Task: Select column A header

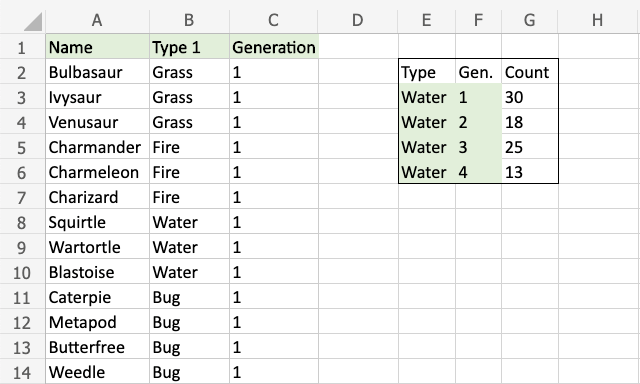Action: coord(97,20)
